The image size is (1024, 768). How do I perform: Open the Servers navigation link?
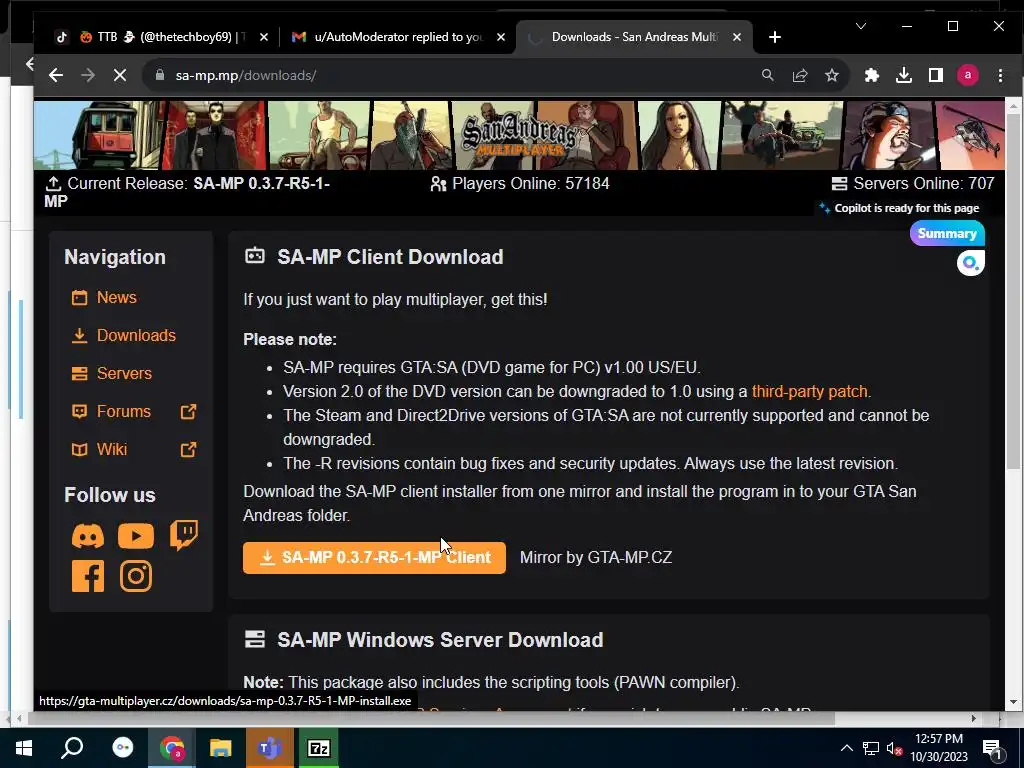click(x=124, y=374)
